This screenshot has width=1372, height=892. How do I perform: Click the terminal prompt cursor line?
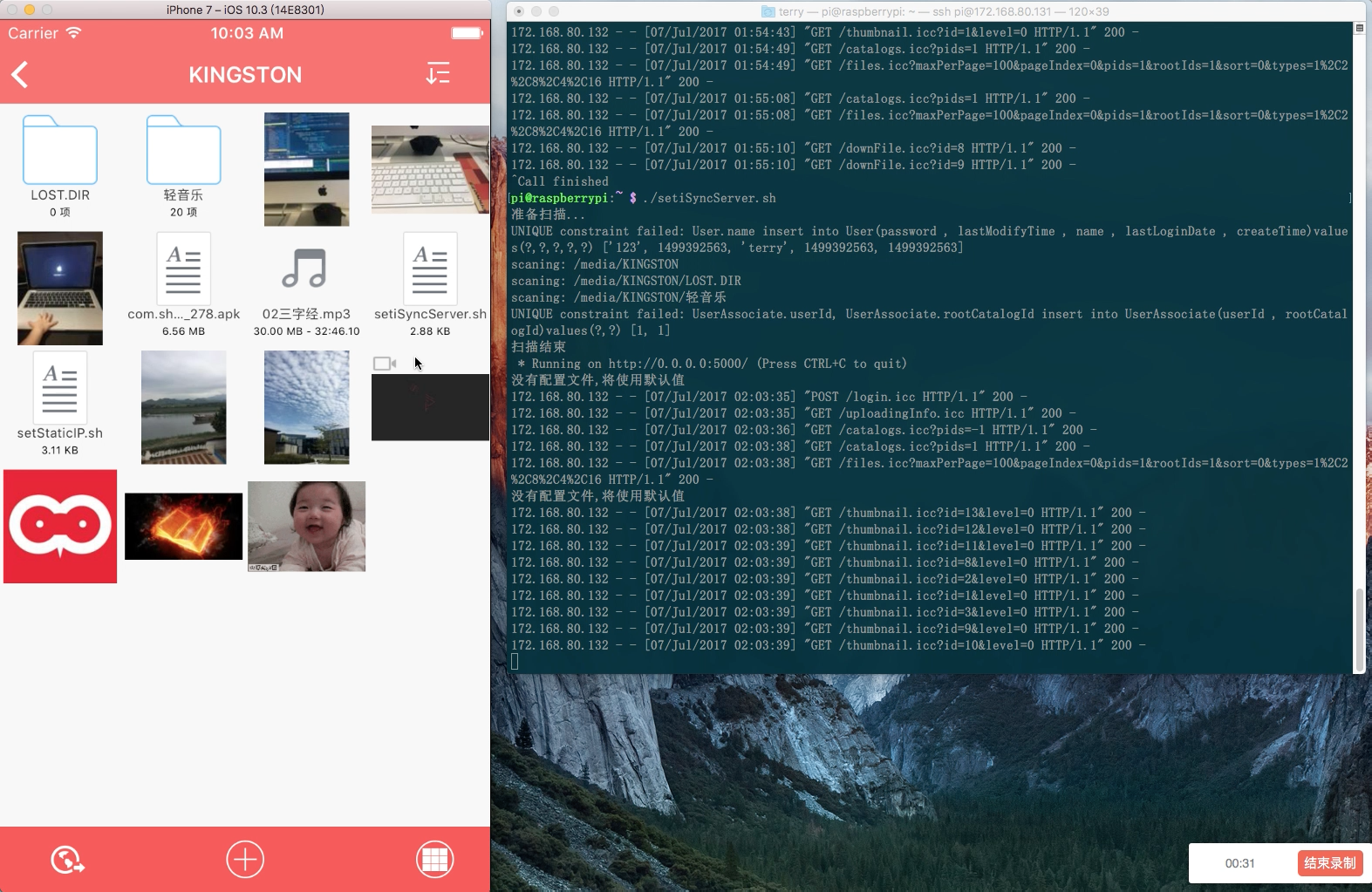(x=515, y=662)
